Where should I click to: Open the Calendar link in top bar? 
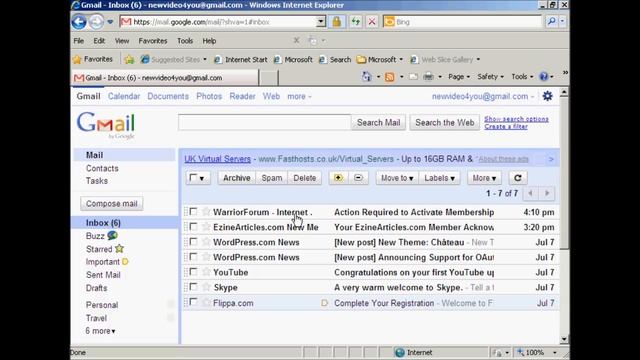pos(124,96)
